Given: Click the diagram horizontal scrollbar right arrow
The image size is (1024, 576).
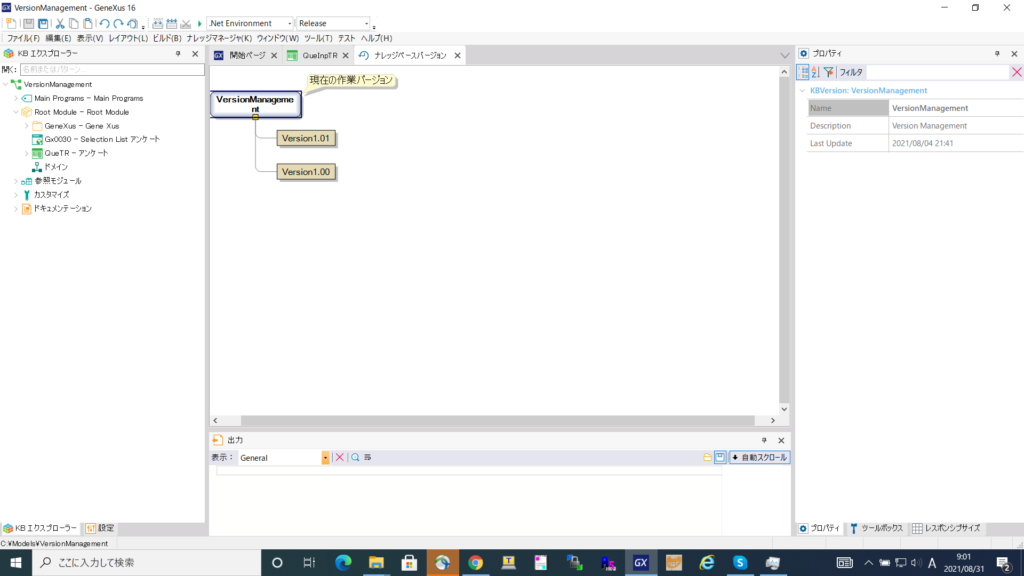Looking at the screenshot, I should tap(773, 421).
